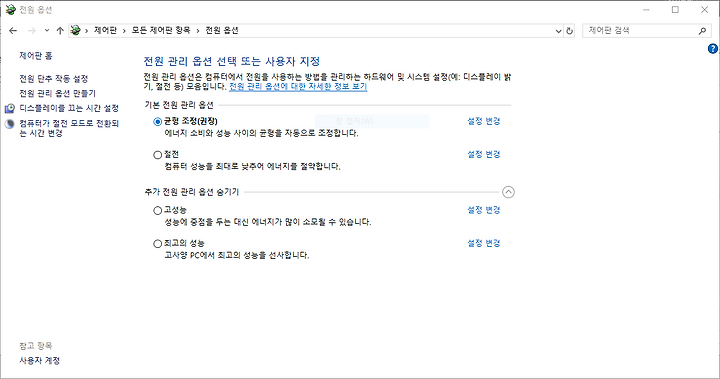Click the power options icon in address bar
This screenshot has width=720, height=379.
tap(75, 30)
